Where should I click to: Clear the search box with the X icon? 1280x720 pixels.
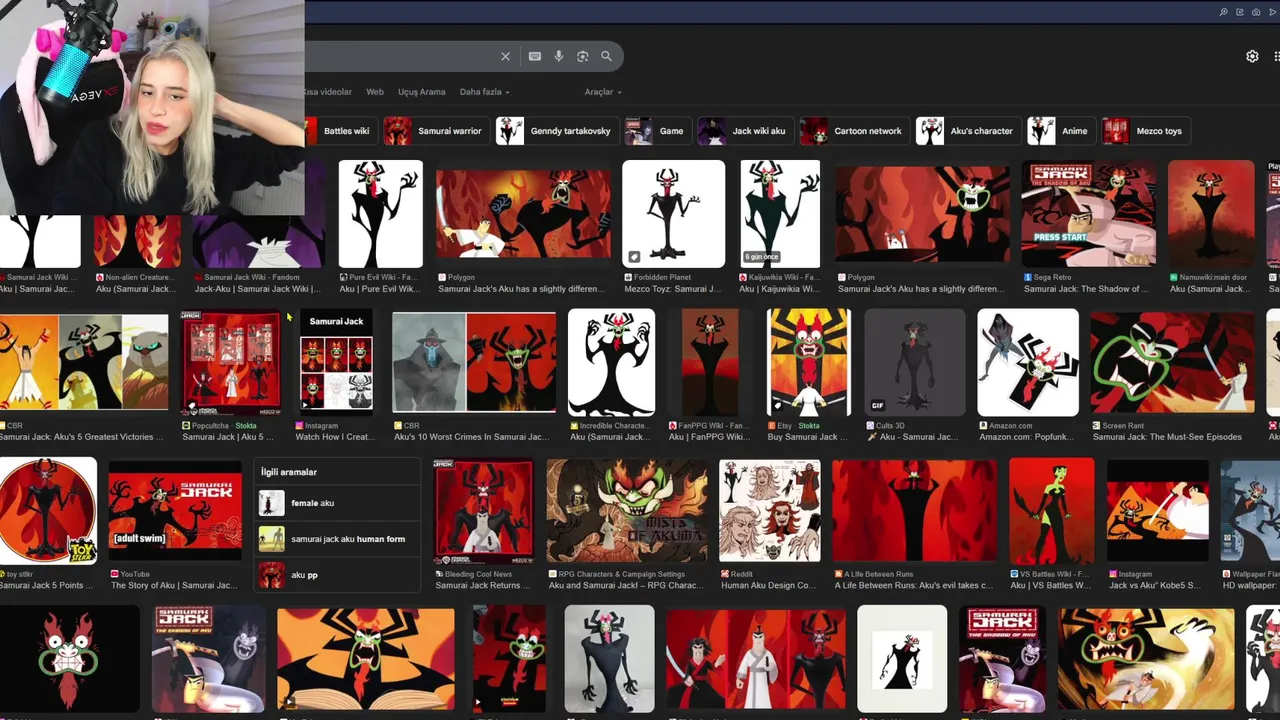(505, 57)
